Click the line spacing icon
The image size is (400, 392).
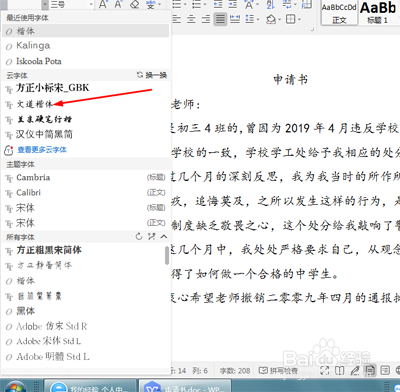(x=249, y=19)
